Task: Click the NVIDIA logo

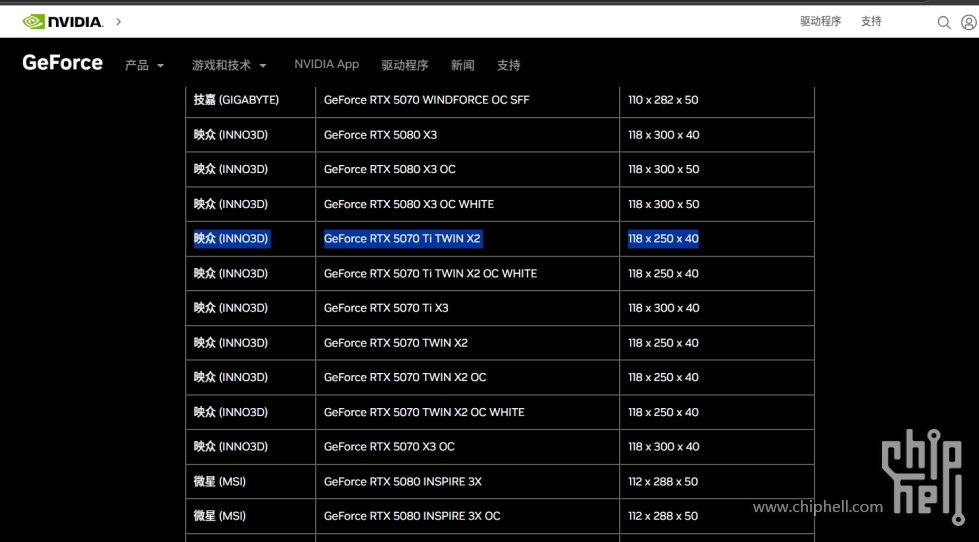Action: [x=62, y=22]
